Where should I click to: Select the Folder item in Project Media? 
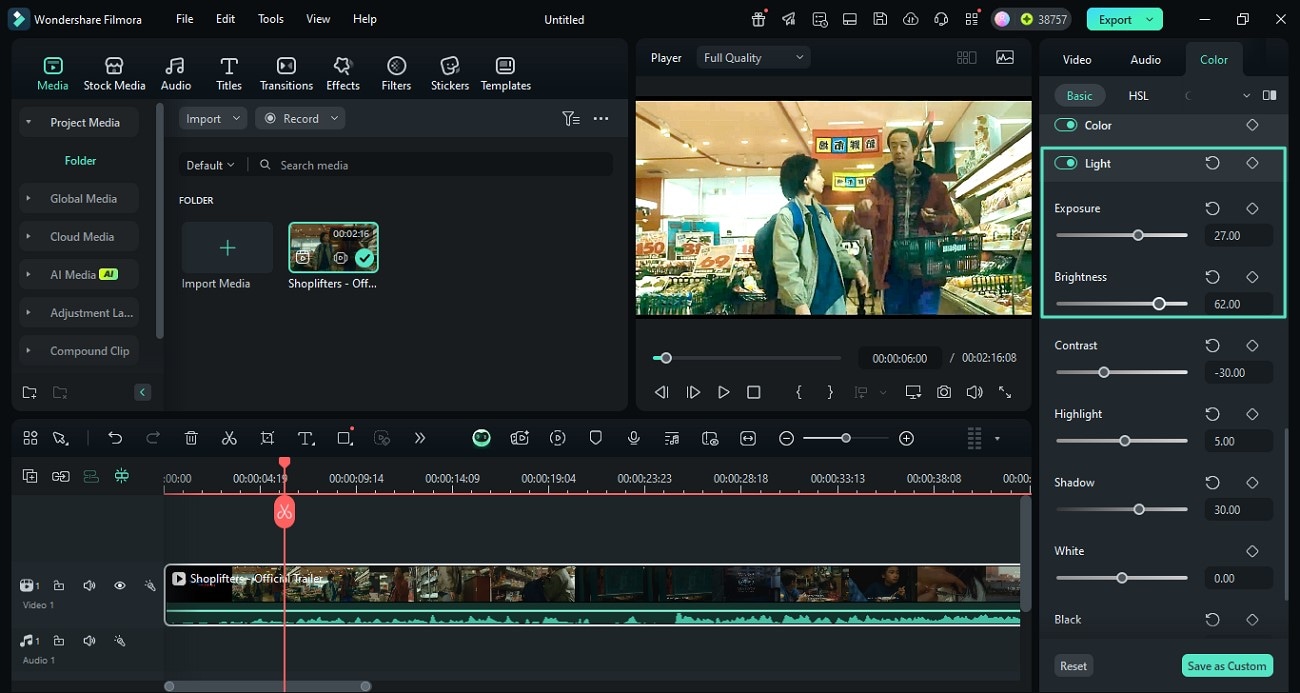tap(80, 160)
